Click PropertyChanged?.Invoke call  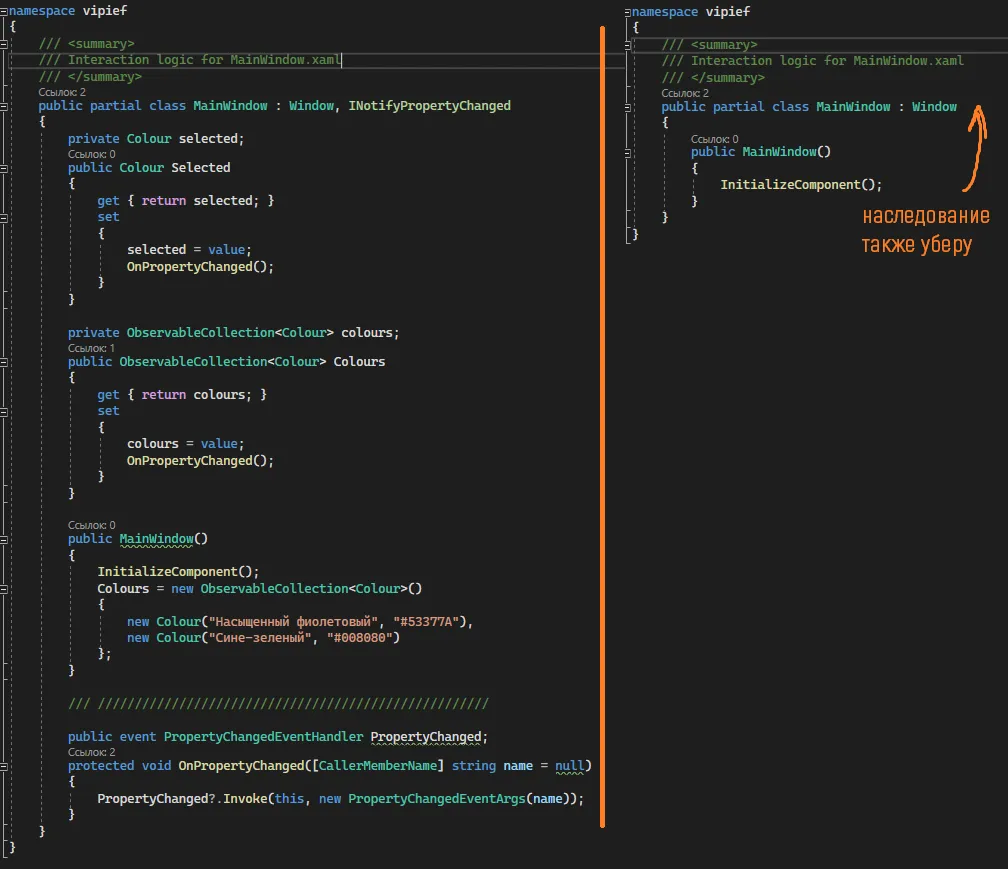(182, 799)
